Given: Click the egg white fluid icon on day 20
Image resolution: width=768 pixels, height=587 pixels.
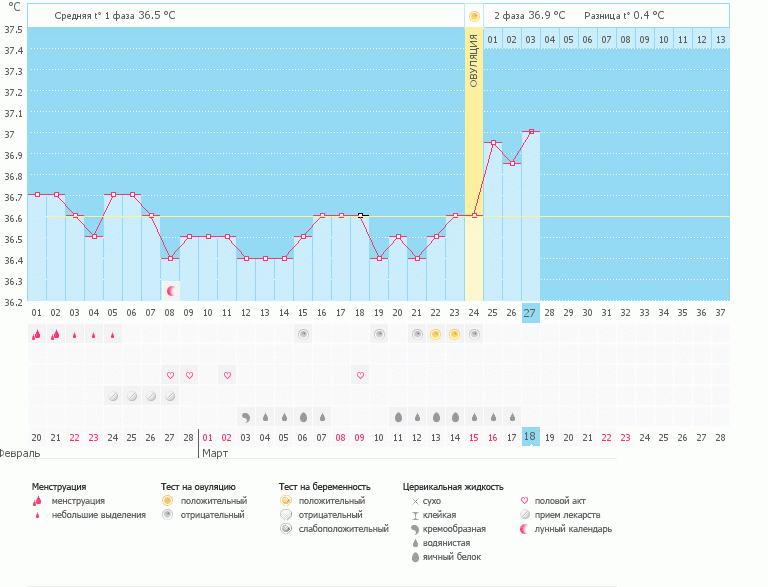Looking at the screenshot, I should pyautogui.click(x=397, y=417).
